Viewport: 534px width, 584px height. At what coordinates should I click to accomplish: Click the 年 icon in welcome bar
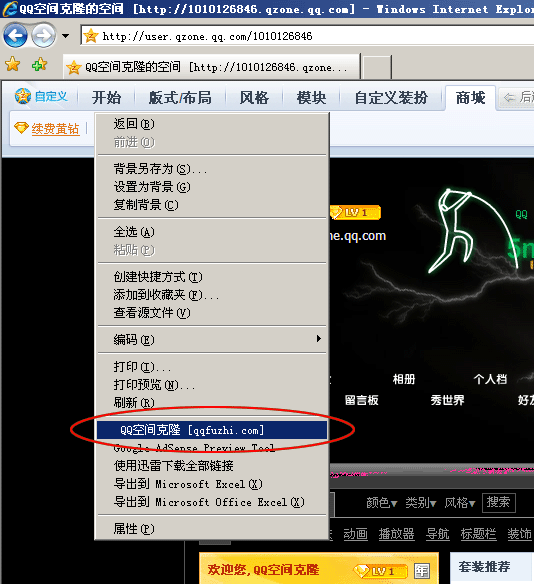(x=422, y=571)
